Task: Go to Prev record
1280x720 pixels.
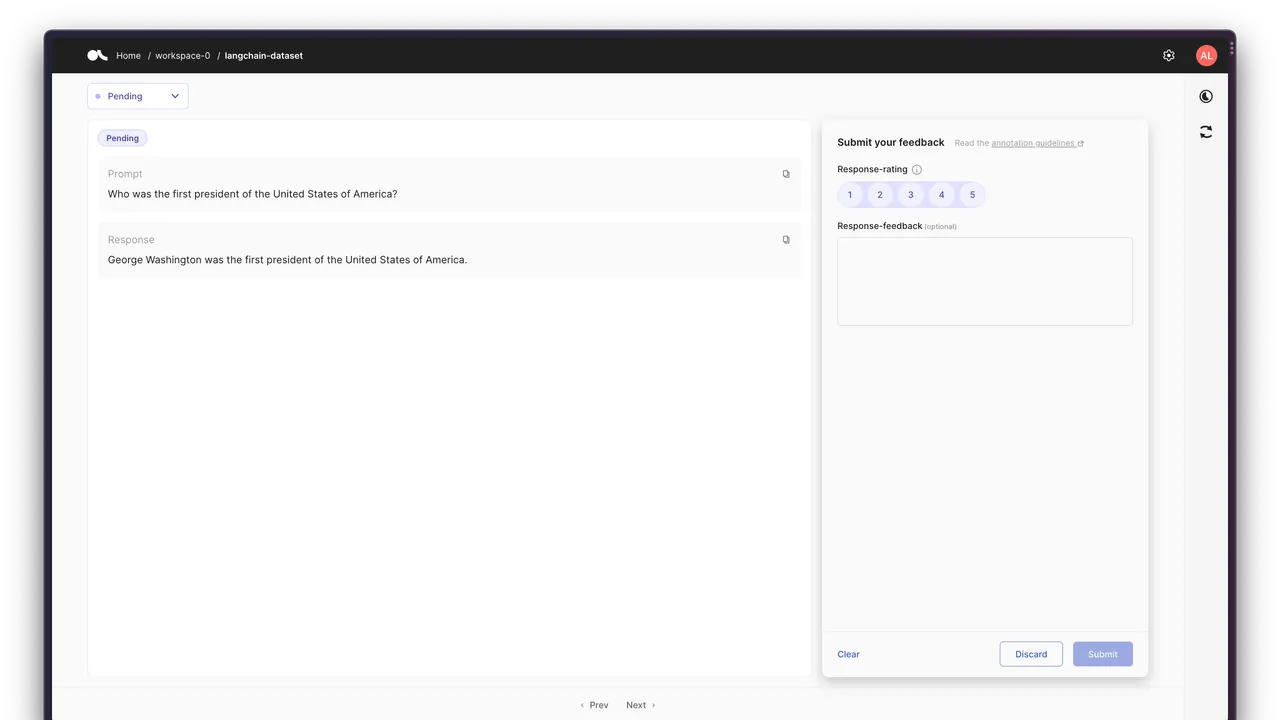Action: tap(594, 705)
